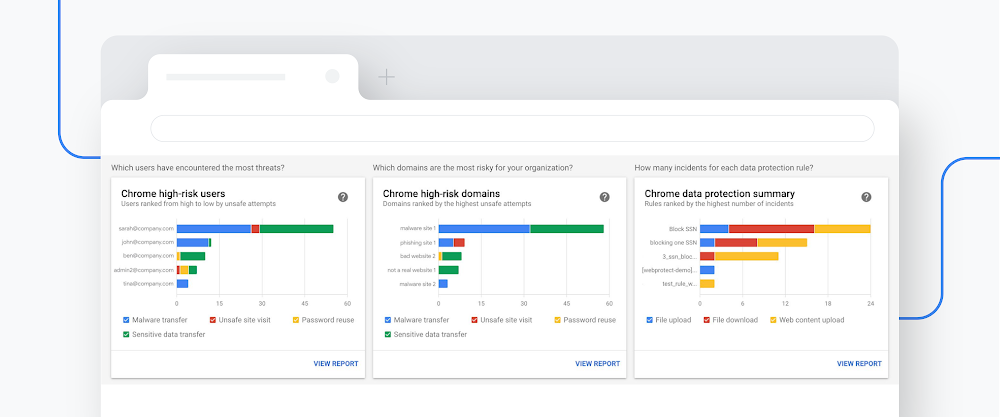The height and width of the screenshot is (417, 1000).
Task: Select the malware site 1 label
Action: tap(418, 228)
